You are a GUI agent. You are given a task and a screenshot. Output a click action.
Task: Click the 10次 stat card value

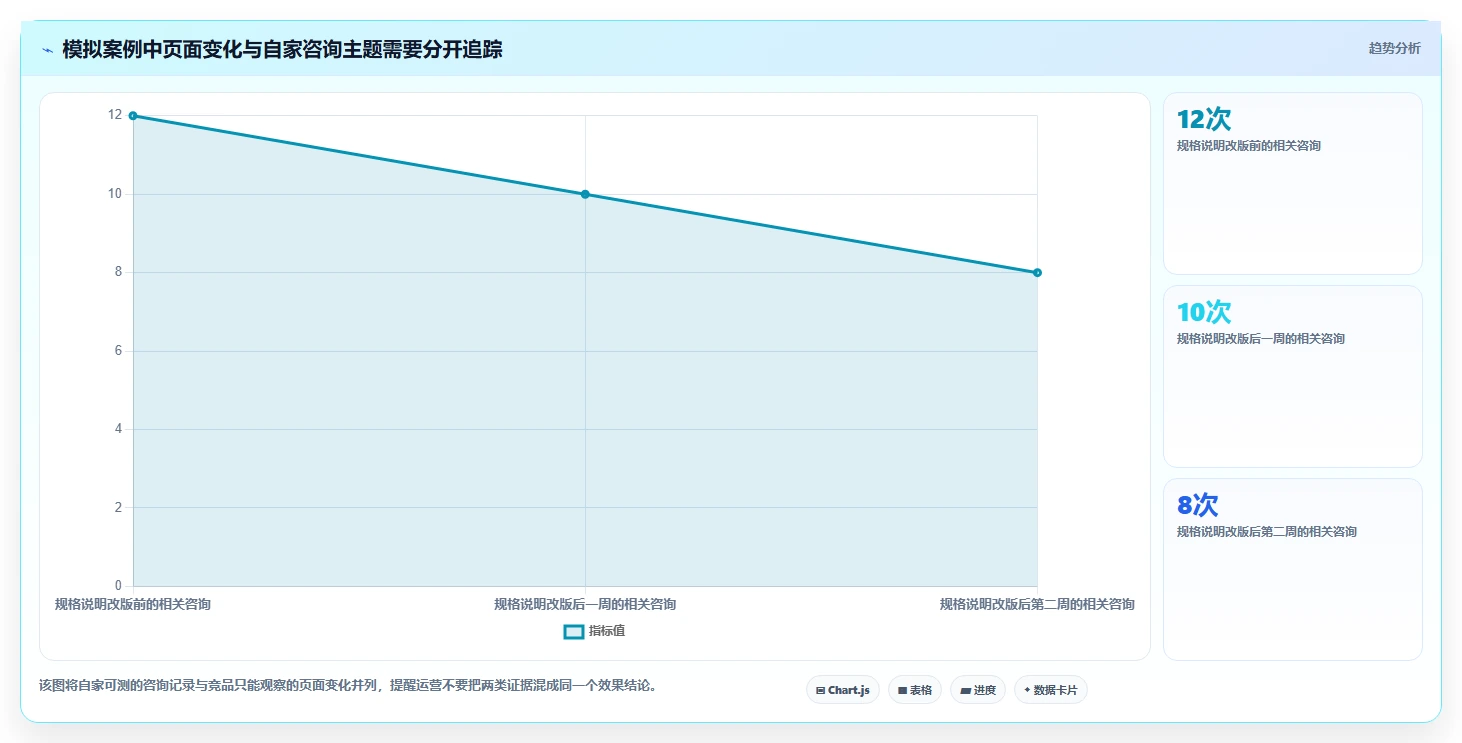click(1204, 313)
